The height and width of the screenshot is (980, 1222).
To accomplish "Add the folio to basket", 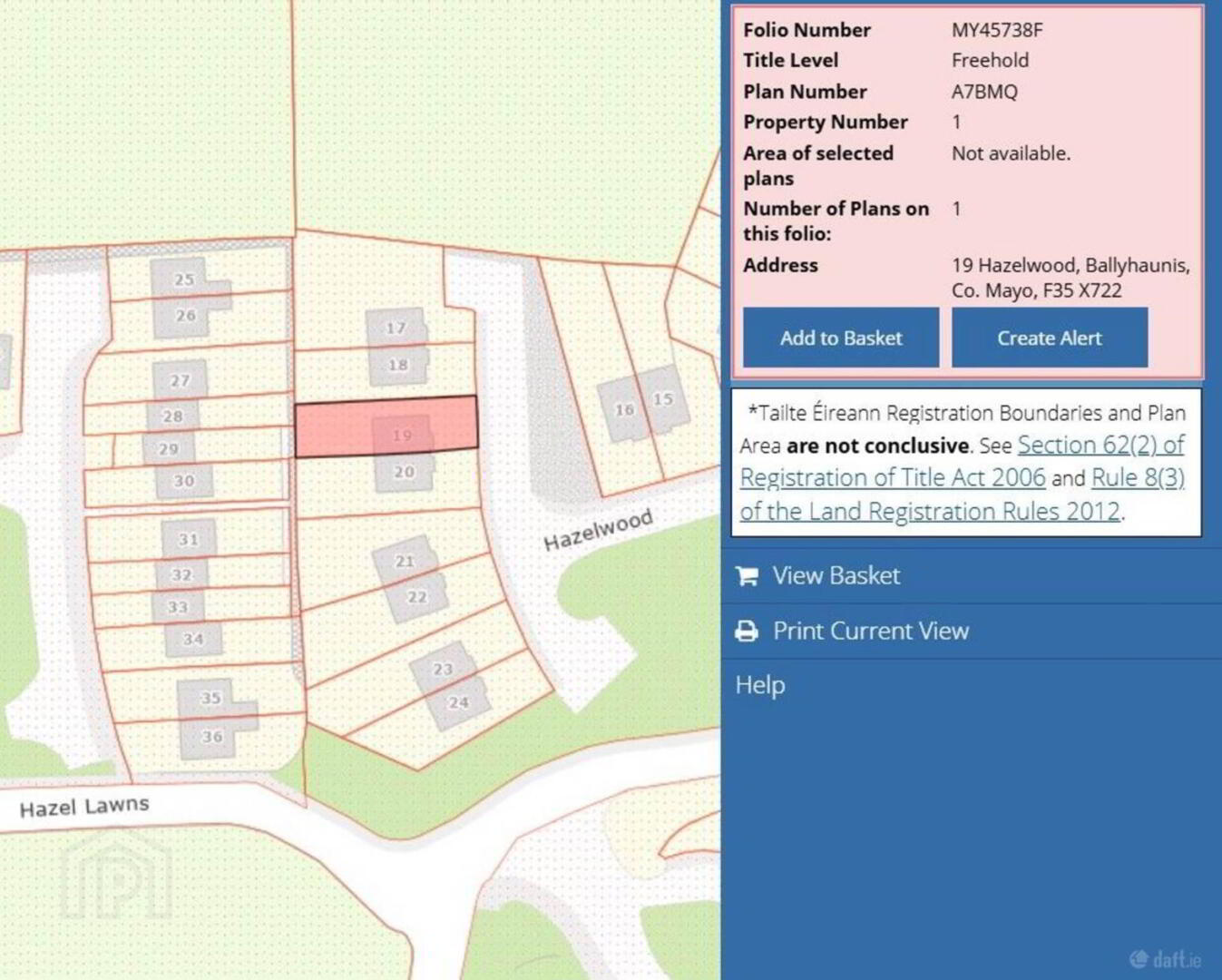I will point(841,338).
